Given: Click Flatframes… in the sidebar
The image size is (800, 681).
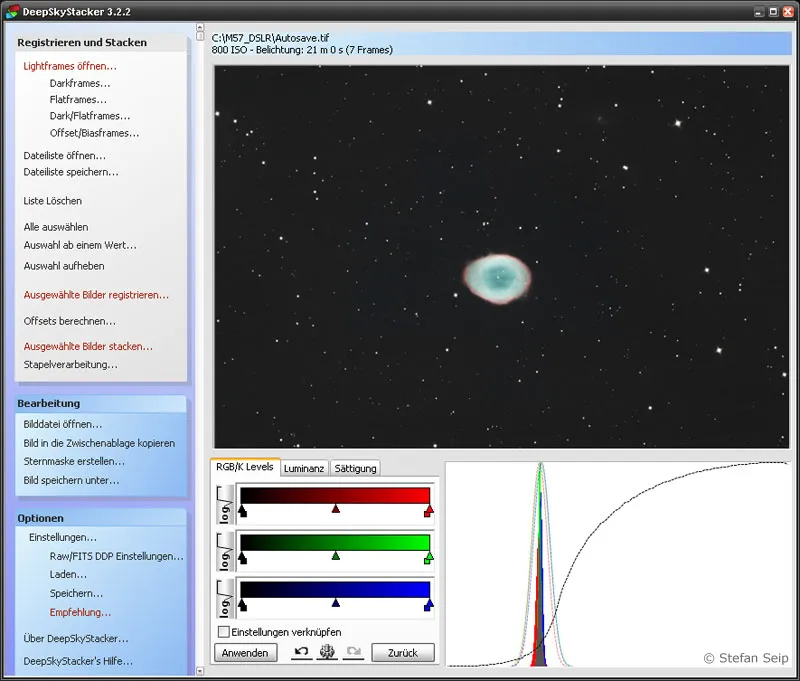Looking at the screenshot, I should pos(78,99).
